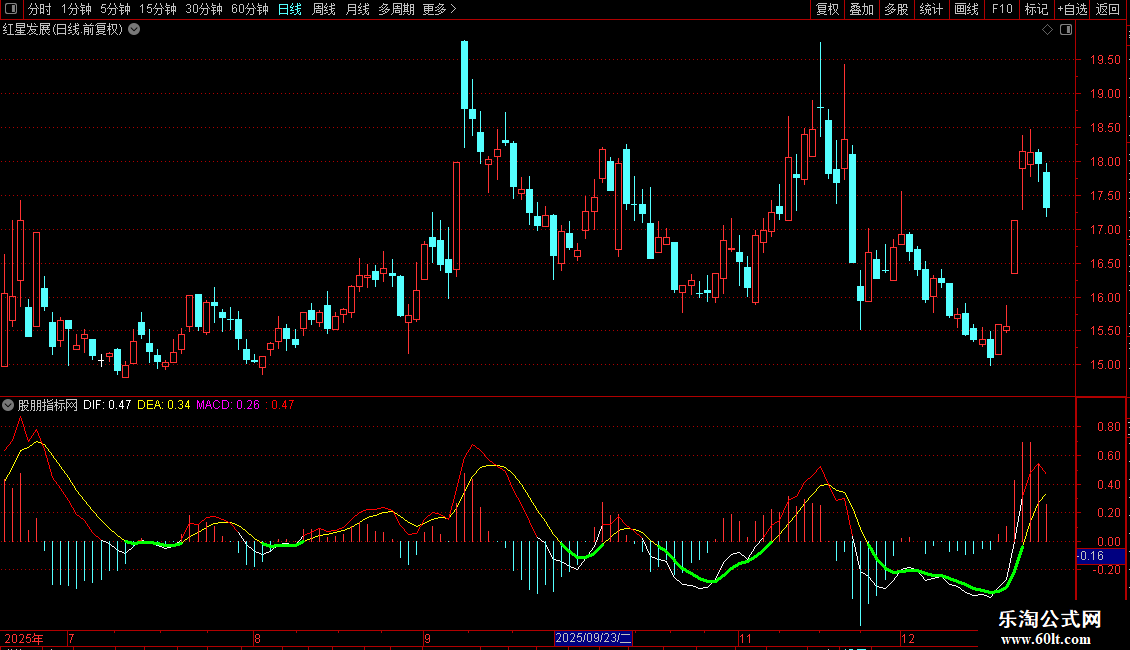The image size is (1130, 650).
Task: Select the 15分钟 period tab
Action: click(x=158, y=9)
